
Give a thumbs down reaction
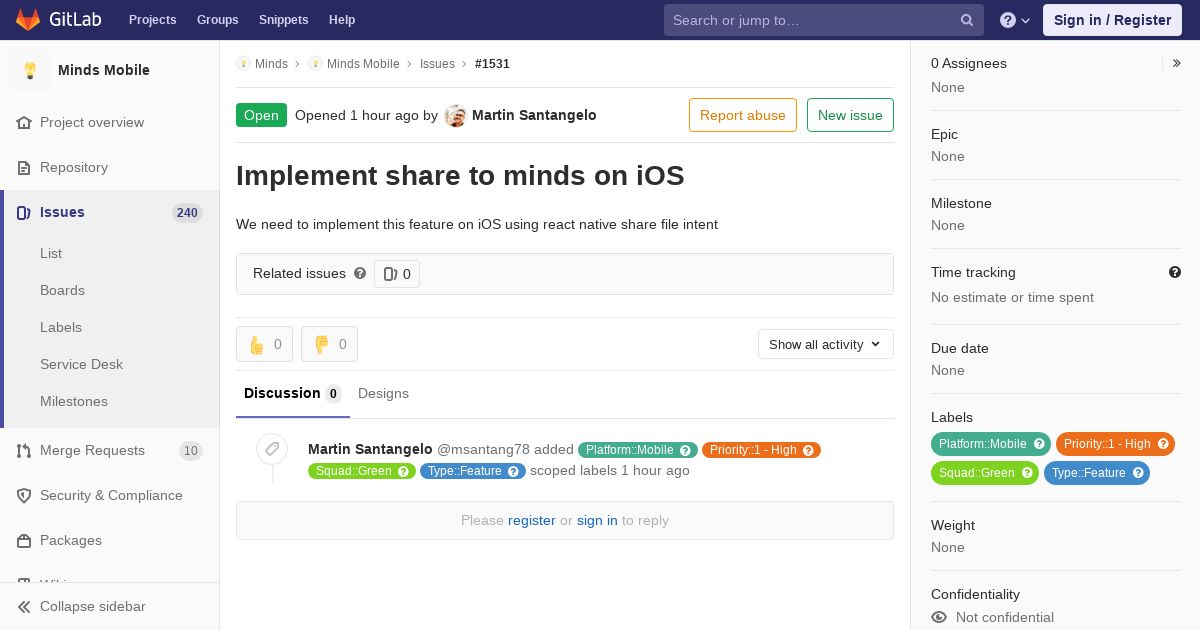pyautogui.click(x=329, y=344)
